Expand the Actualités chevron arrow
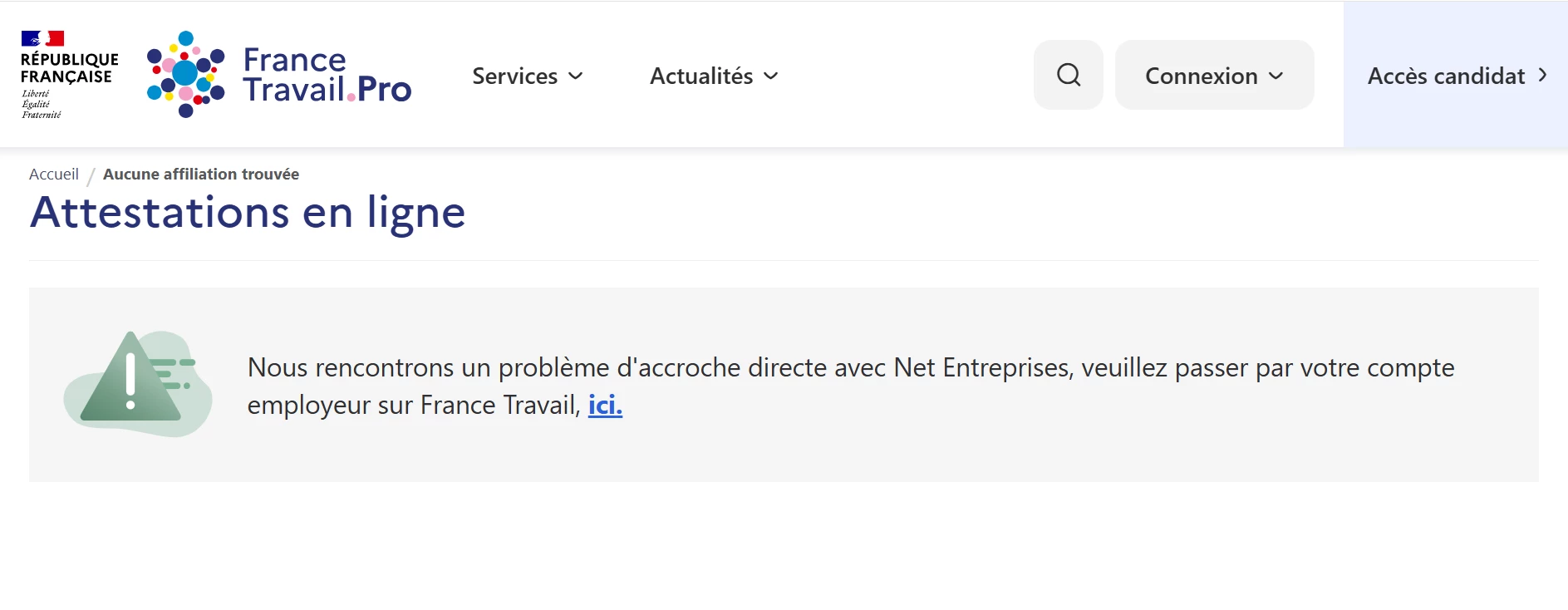 point(771,76)
